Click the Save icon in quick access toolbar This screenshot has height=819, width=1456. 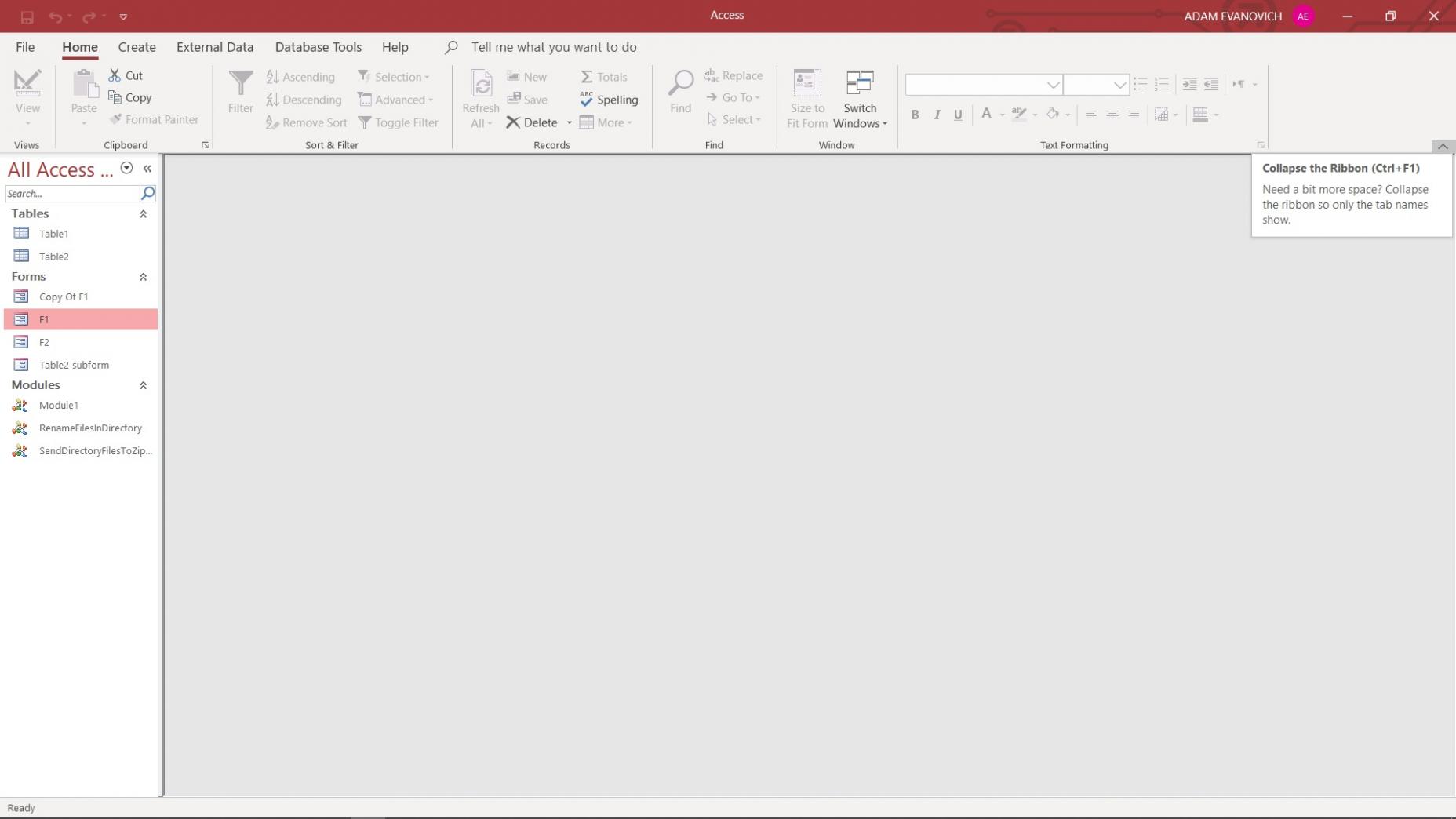27,16
